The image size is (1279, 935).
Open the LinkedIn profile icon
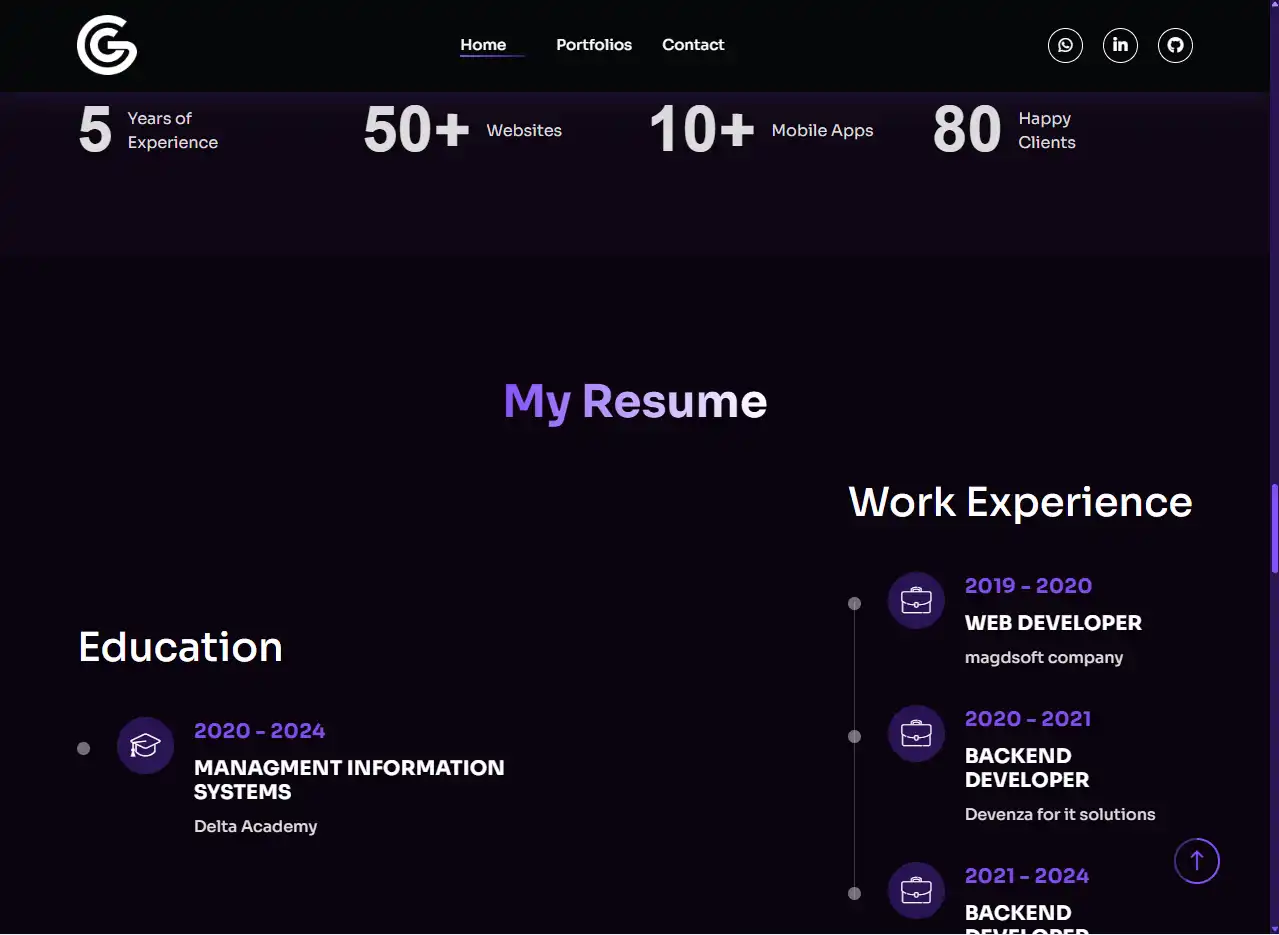[1120, 45]
